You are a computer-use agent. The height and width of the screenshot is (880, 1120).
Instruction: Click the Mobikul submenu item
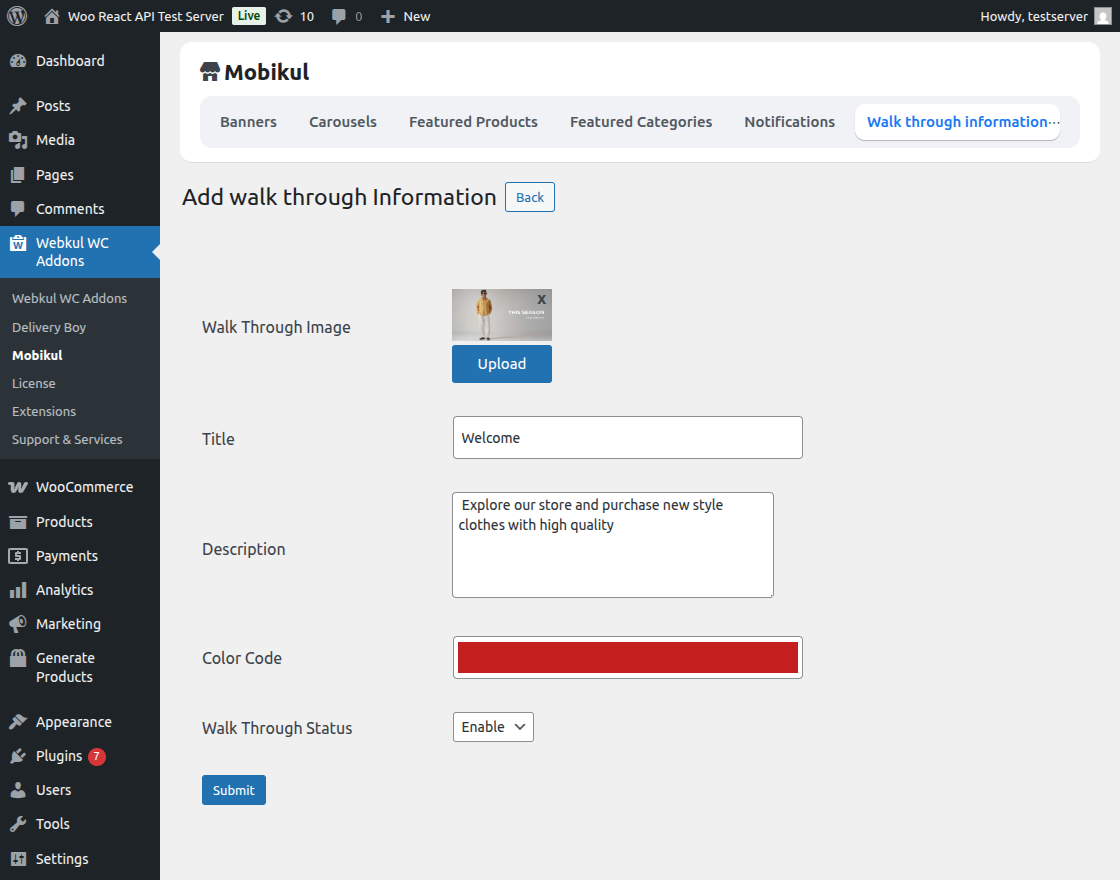[37, 355]
